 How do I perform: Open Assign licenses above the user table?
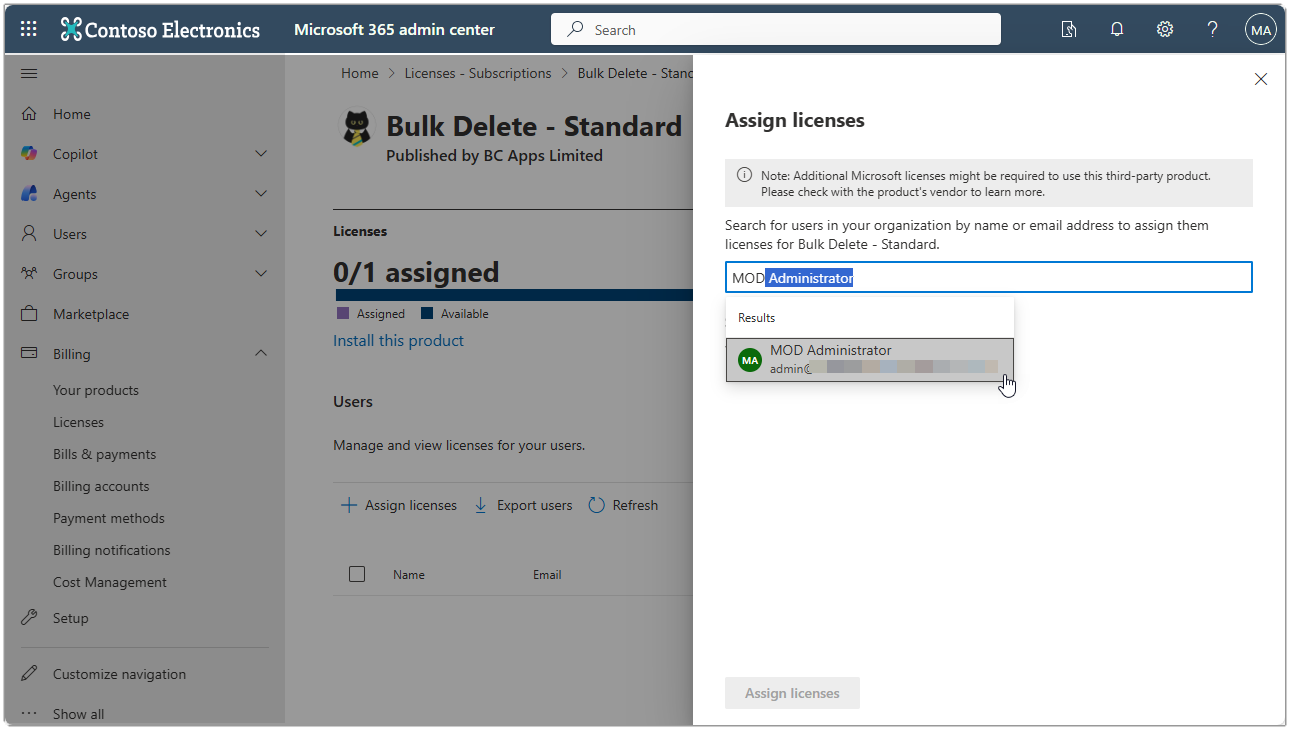(398, 505)
